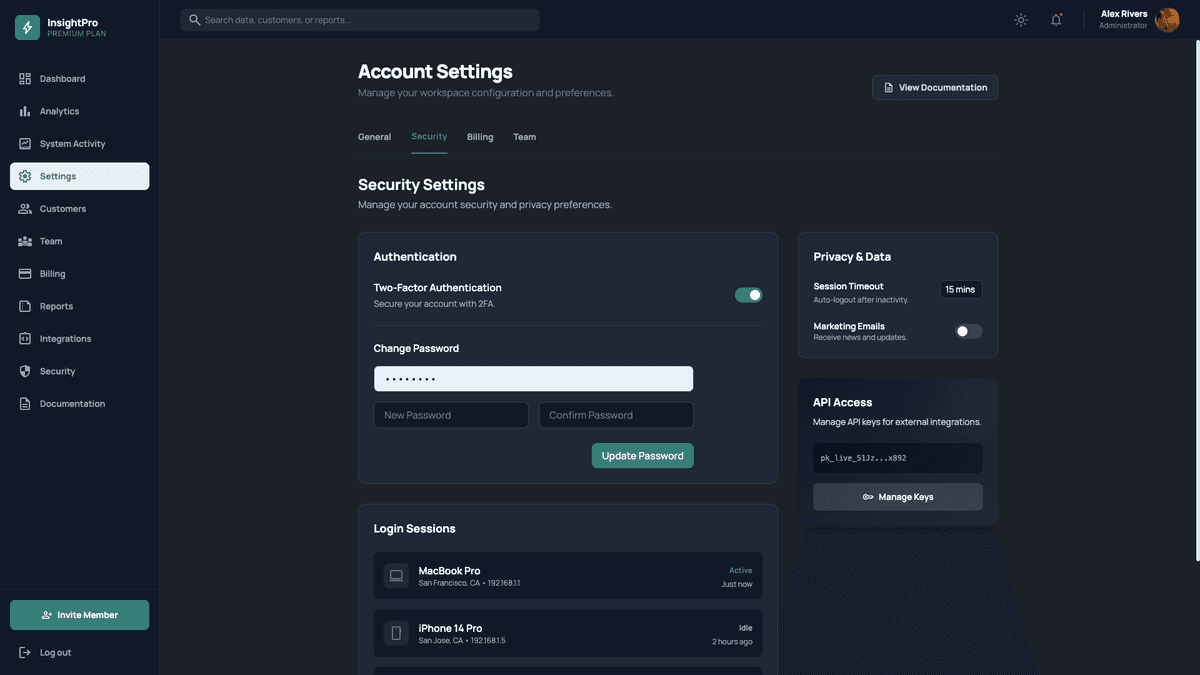The image size is (1200, 675).
Task: Click the Integrations icon in sidebar
Action: [22, 338]
